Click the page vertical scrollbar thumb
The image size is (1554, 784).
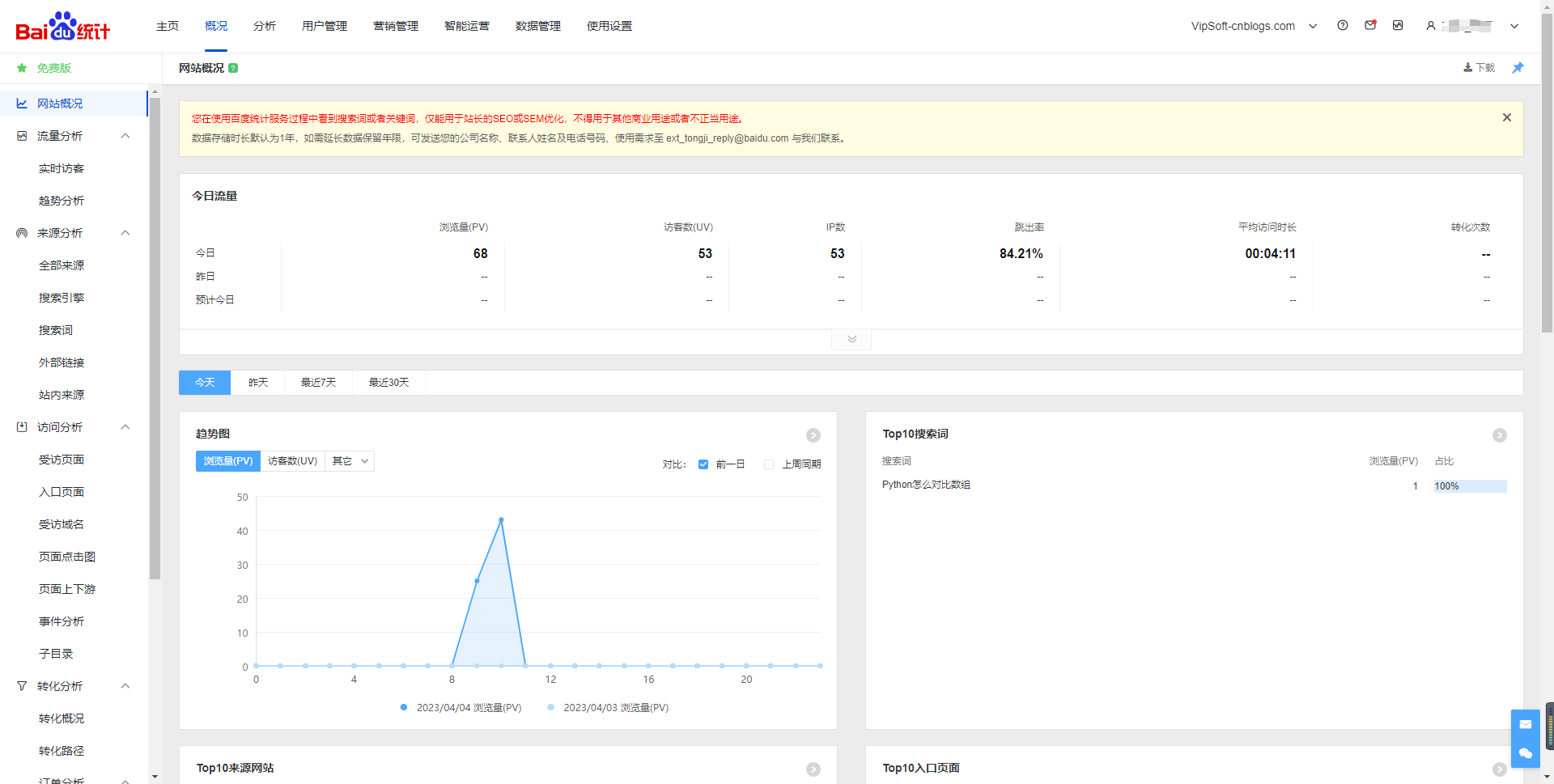(1547, 172)
